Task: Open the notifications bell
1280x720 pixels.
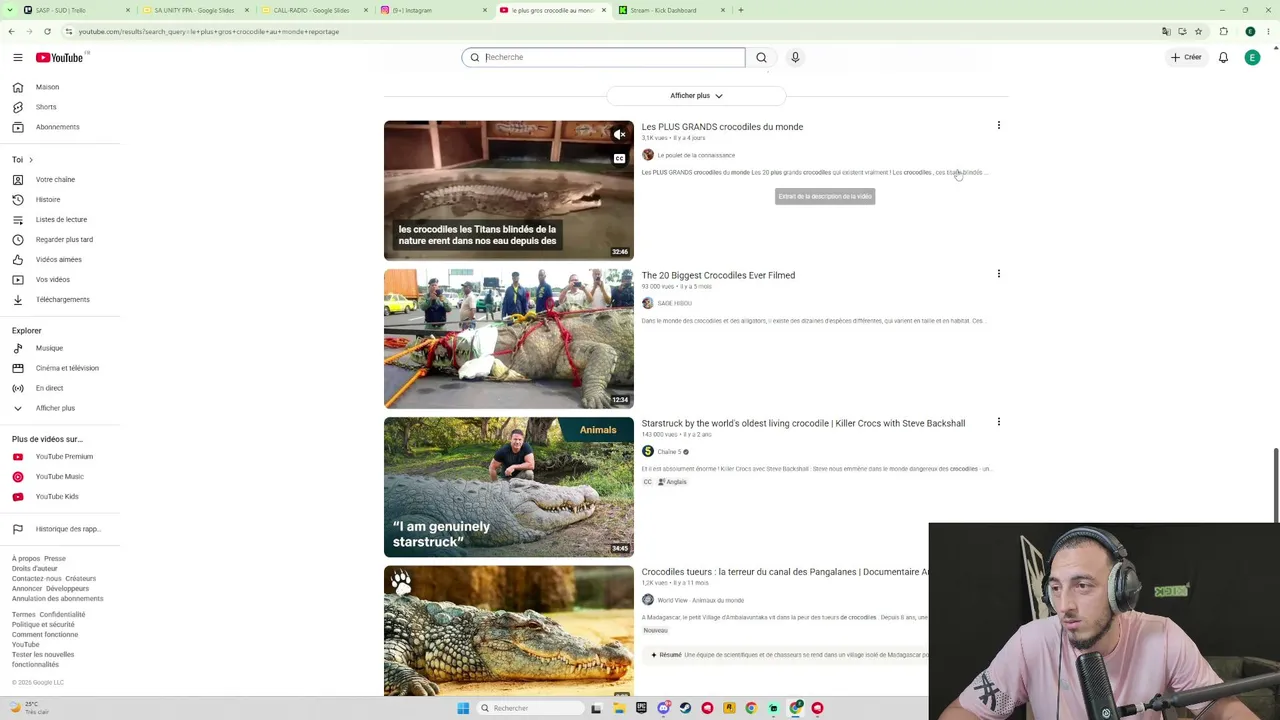Action: (1223, 58)
